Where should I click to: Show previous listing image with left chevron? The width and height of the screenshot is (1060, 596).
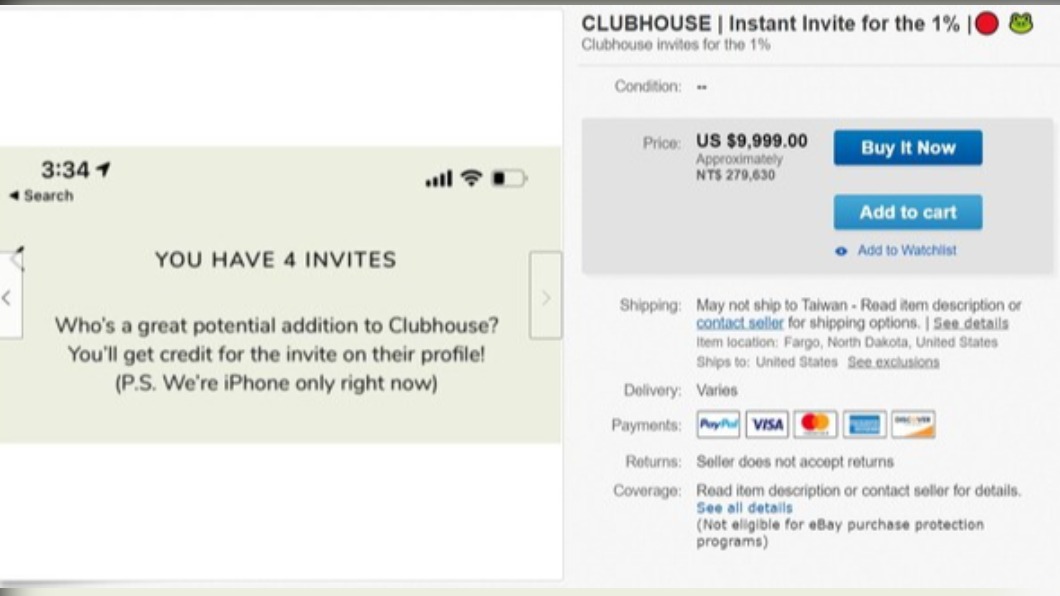[8, 297]
